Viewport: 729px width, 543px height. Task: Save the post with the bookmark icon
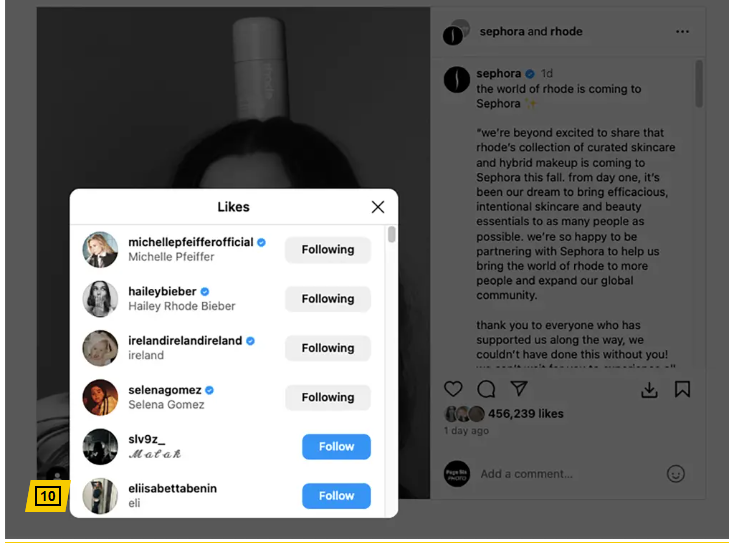tap(682, 389)
